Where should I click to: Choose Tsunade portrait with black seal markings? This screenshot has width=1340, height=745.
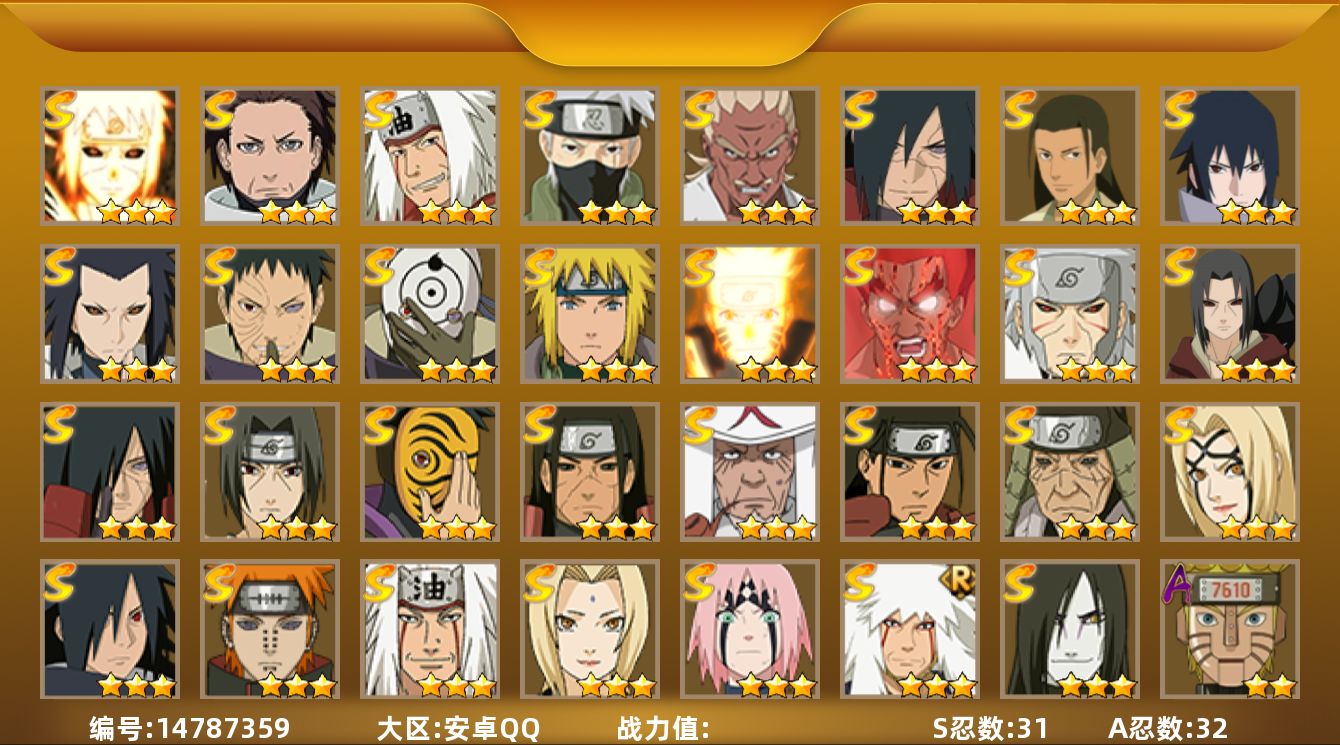click(x=1229, y=471)
